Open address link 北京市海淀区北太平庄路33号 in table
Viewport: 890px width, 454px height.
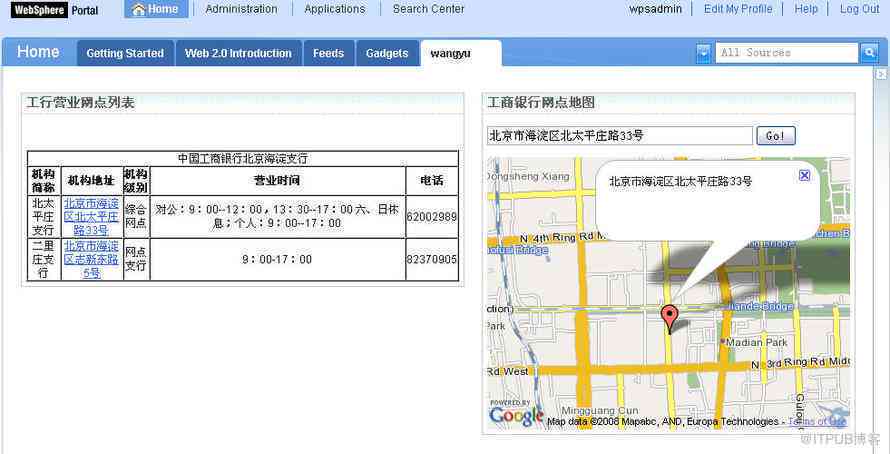point(92,217)
